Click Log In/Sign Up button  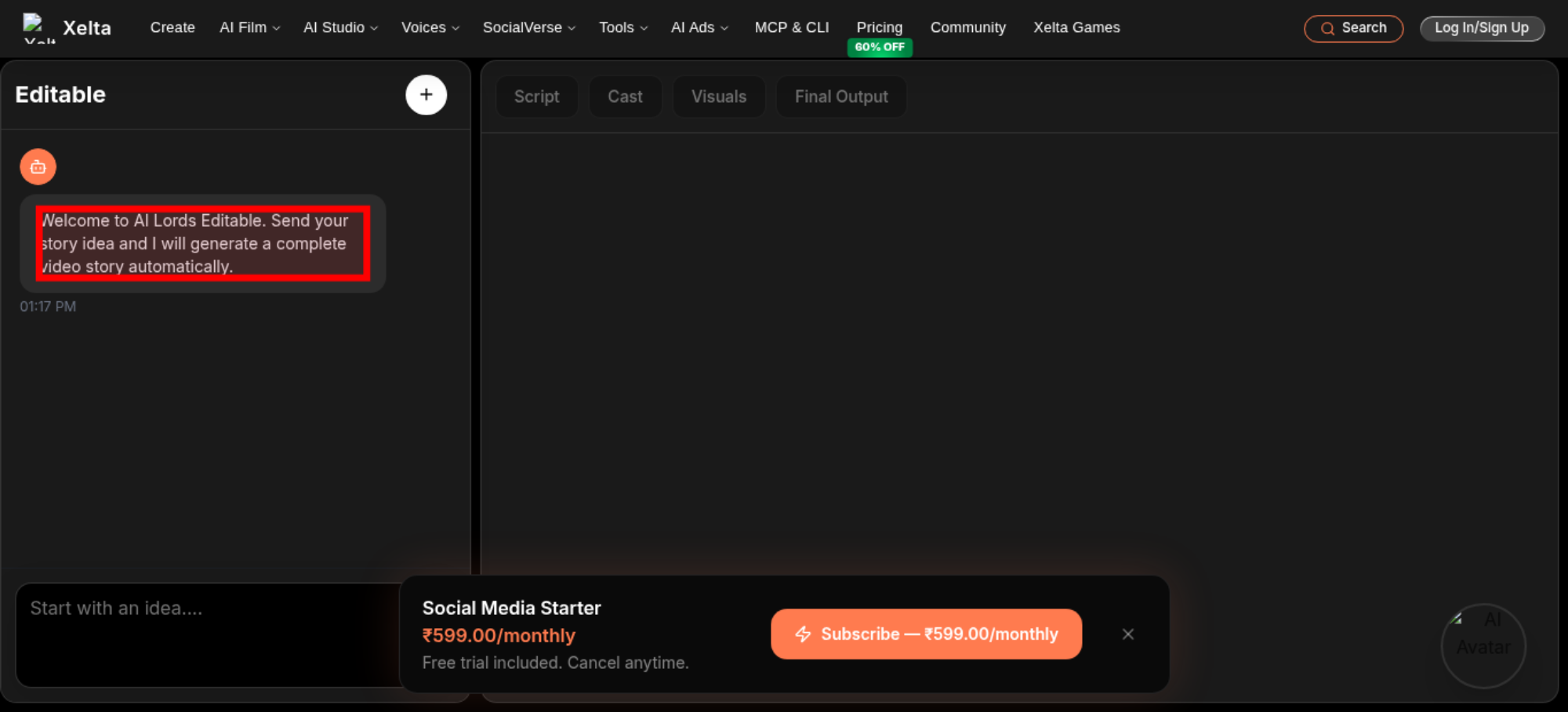(1482, 28)
